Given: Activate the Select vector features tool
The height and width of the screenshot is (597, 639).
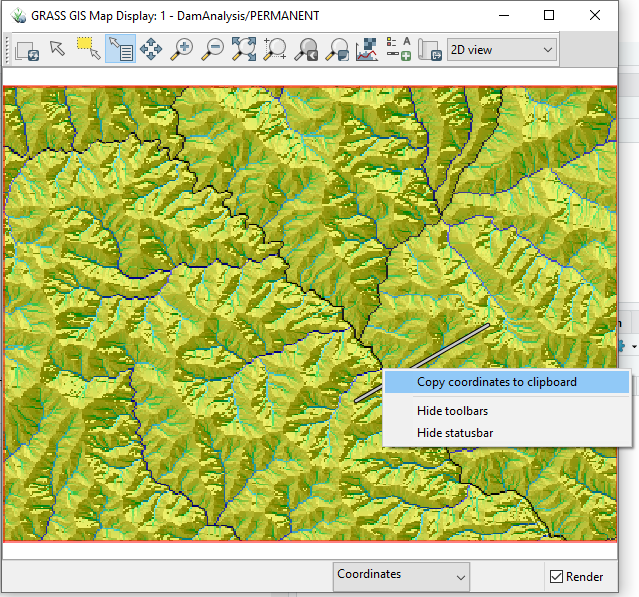Looking at the screenshot, I should [89, 49].
